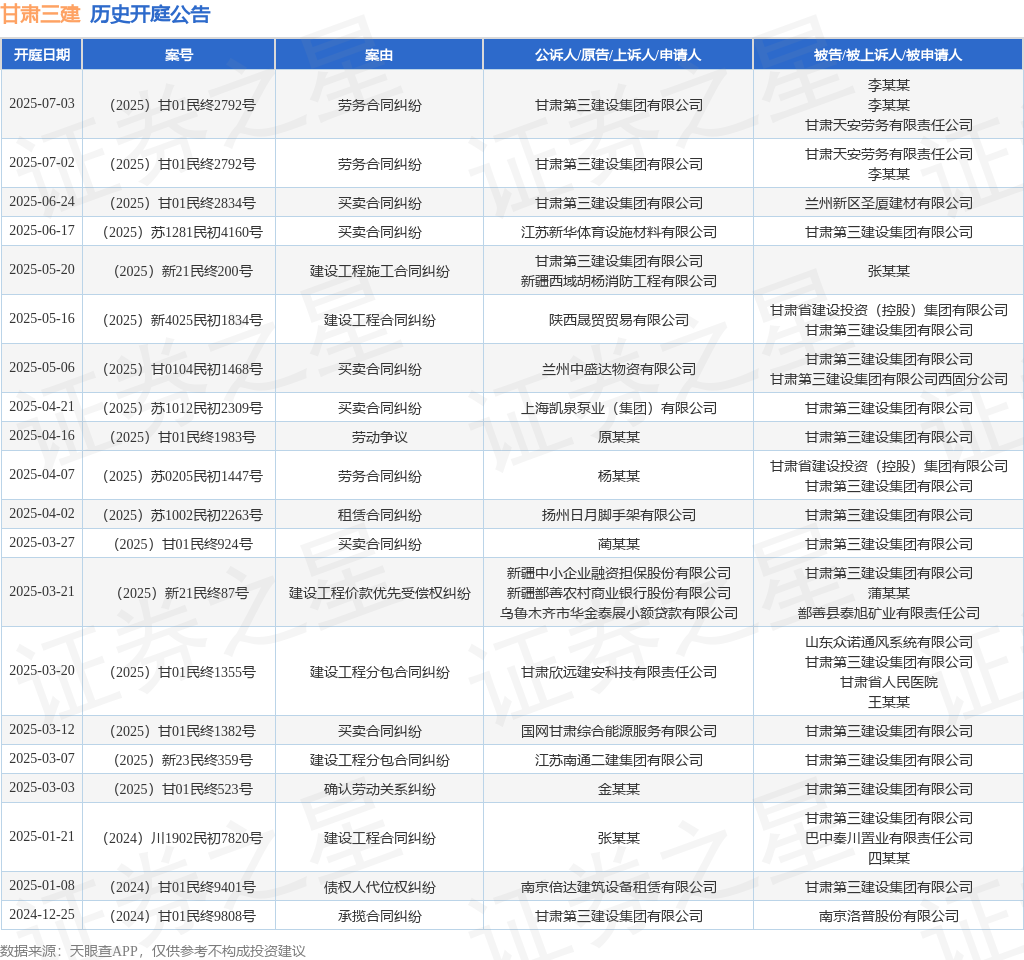Viewport: 1024px width, 960px height.
Task: Pick the date "2025-01-21"
Action: click(42, 837)
